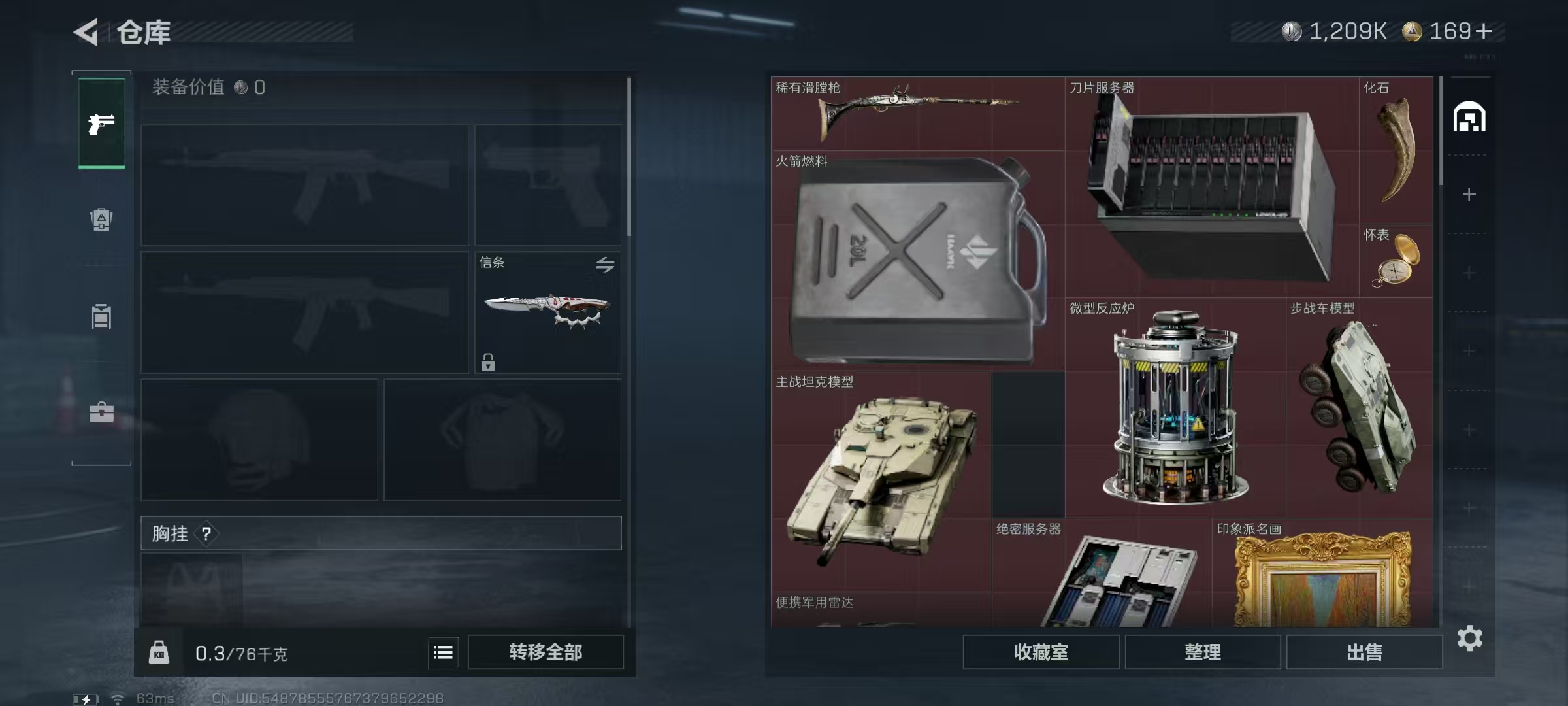
Task: Open the briefcase safe-box tab in sidebar
Action: 102,412
